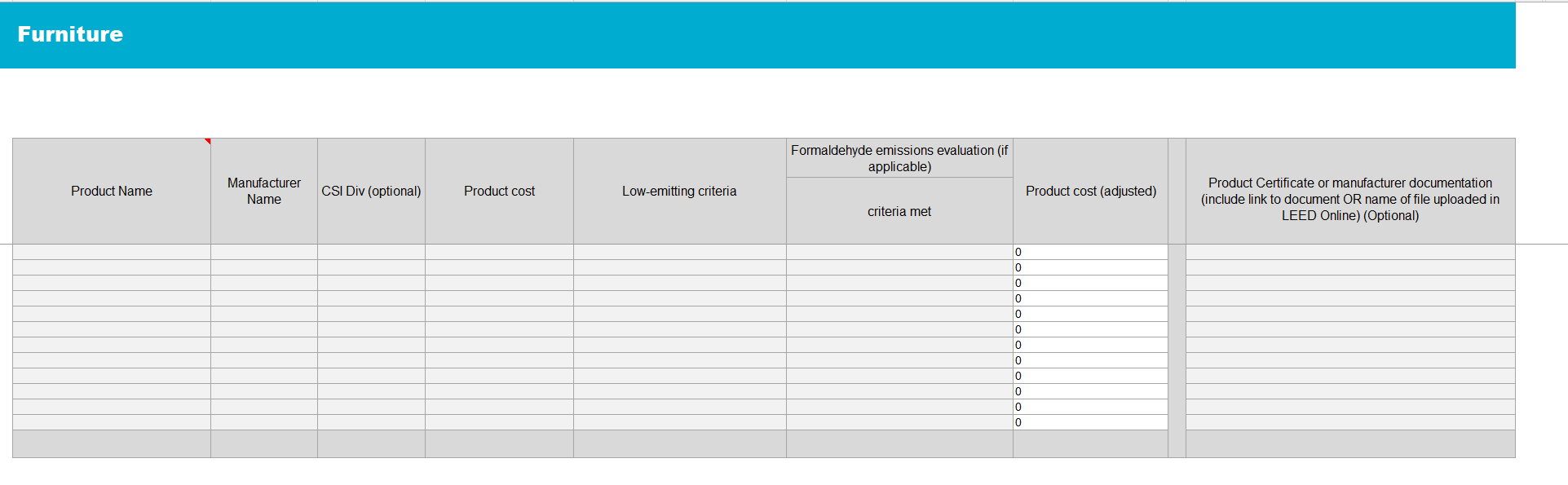The image size is (1568, 485).
Task: Click the first data cell under Manufacturer Name
Action: tap(264, 252)
